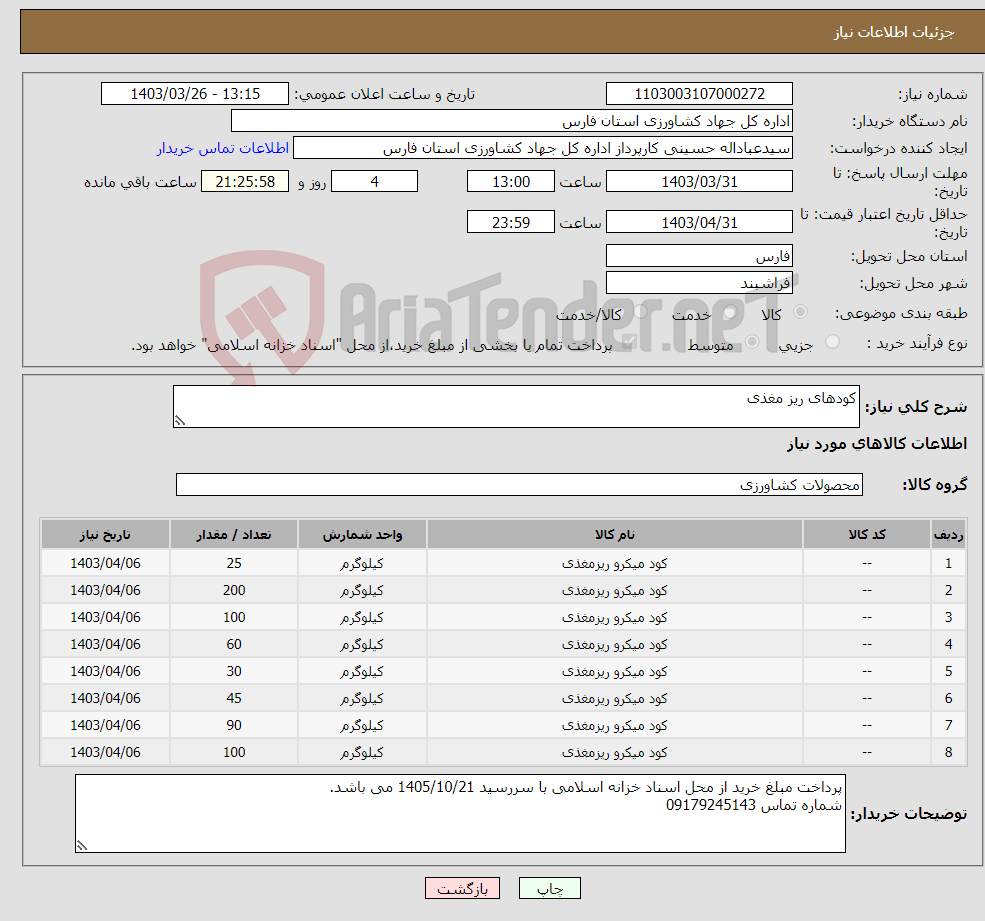Screen dimensions: 985x921
Task: Open the اطلاعات تماس خریدار link
Action: click(223, 148)
